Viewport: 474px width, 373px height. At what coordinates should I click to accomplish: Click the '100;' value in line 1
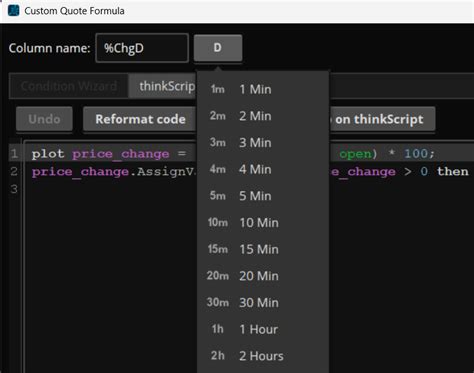coord(419,154)
